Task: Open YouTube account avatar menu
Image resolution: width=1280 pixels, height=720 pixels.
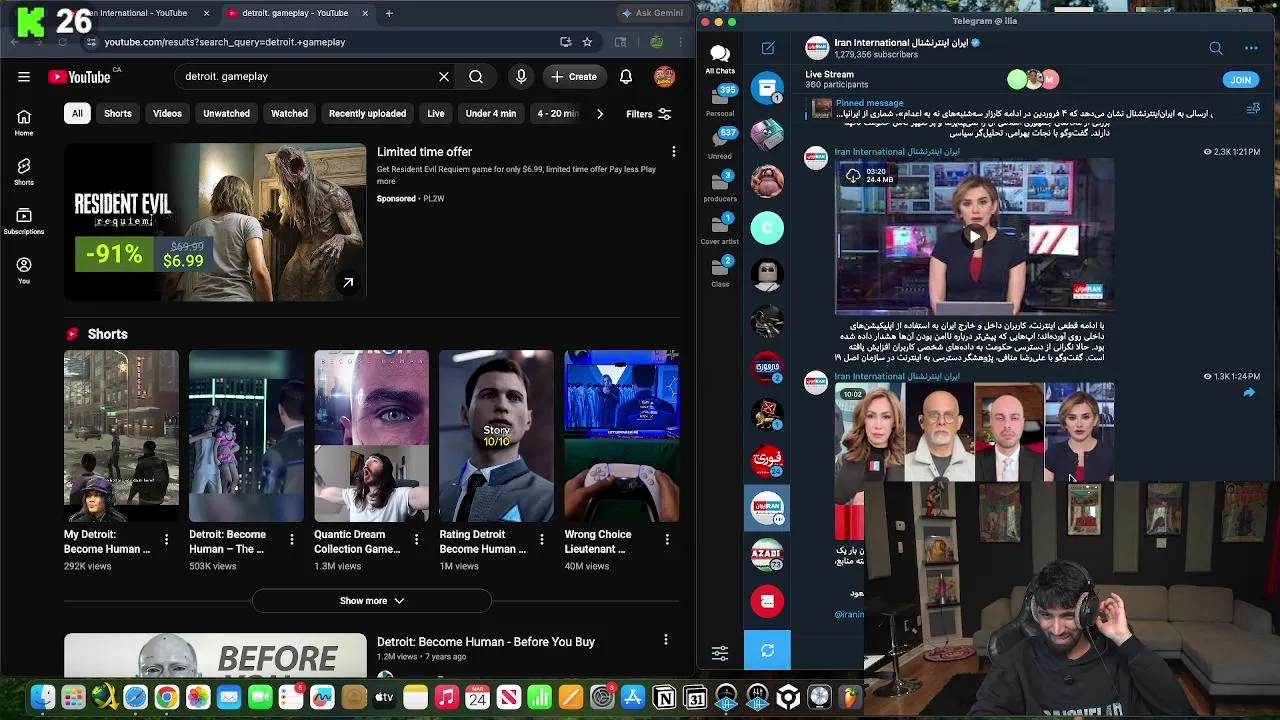Action: (x=664, y=76)
